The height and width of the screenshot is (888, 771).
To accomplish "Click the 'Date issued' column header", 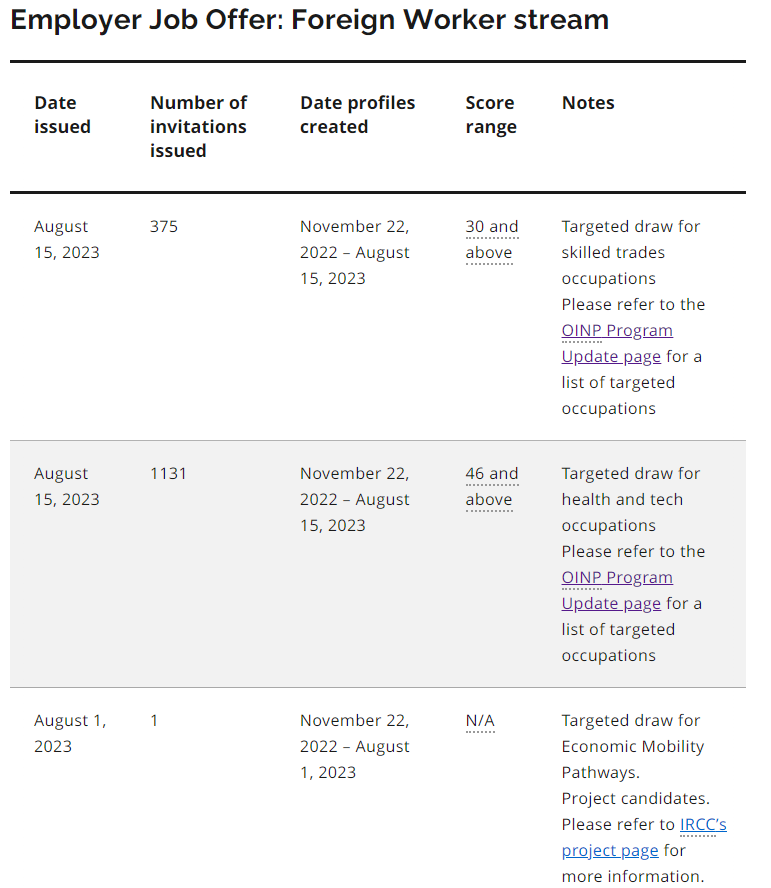I will [62, 114].
